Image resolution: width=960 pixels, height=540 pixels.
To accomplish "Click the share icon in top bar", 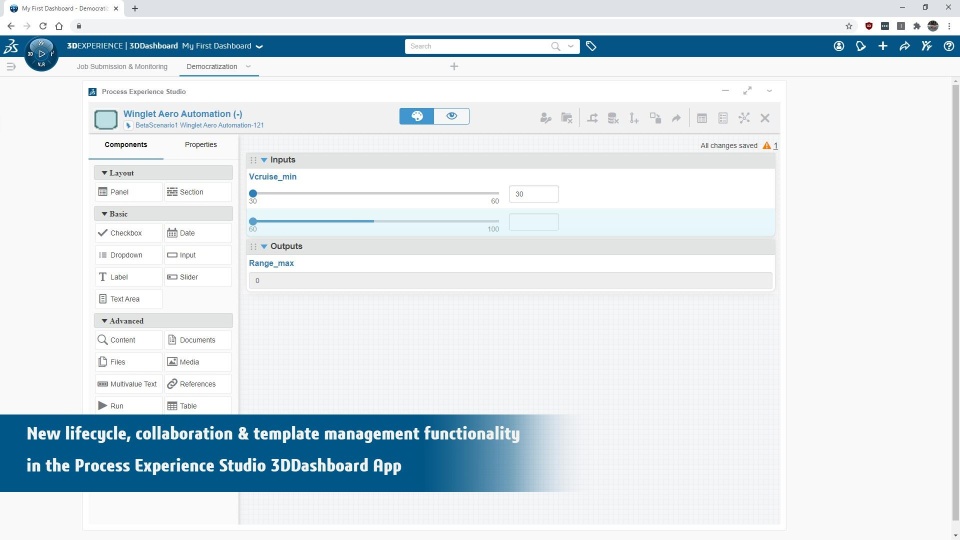I will tap(904, 46).
